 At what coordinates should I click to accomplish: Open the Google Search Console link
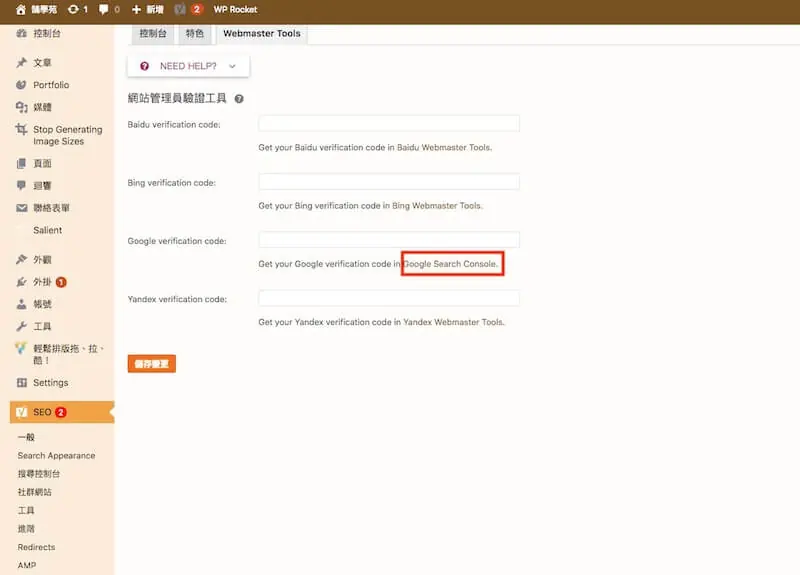pyautogui.click(x=449, y=264)
